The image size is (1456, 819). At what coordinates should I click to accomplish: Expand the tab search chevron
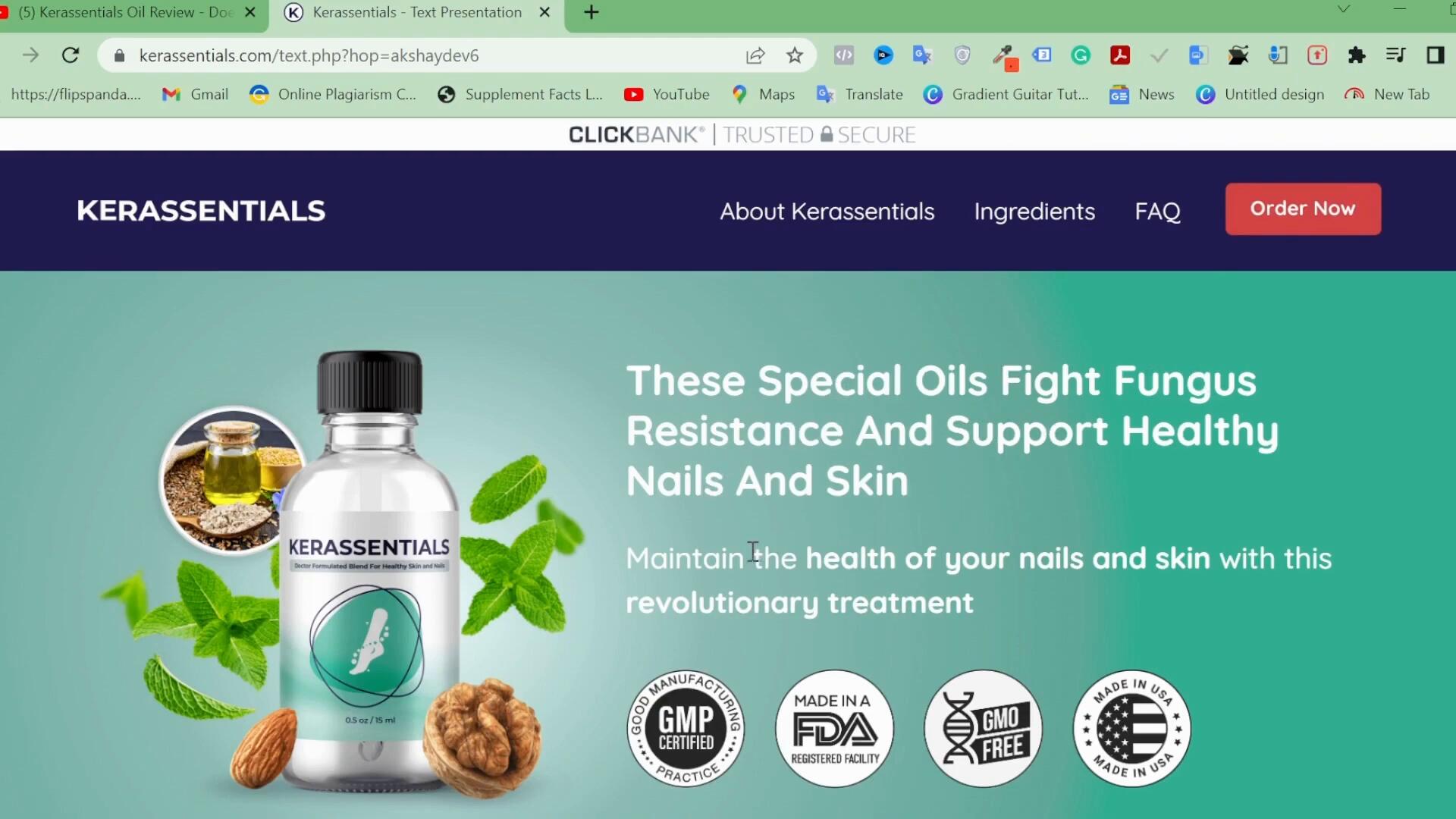coord(1344,10)
